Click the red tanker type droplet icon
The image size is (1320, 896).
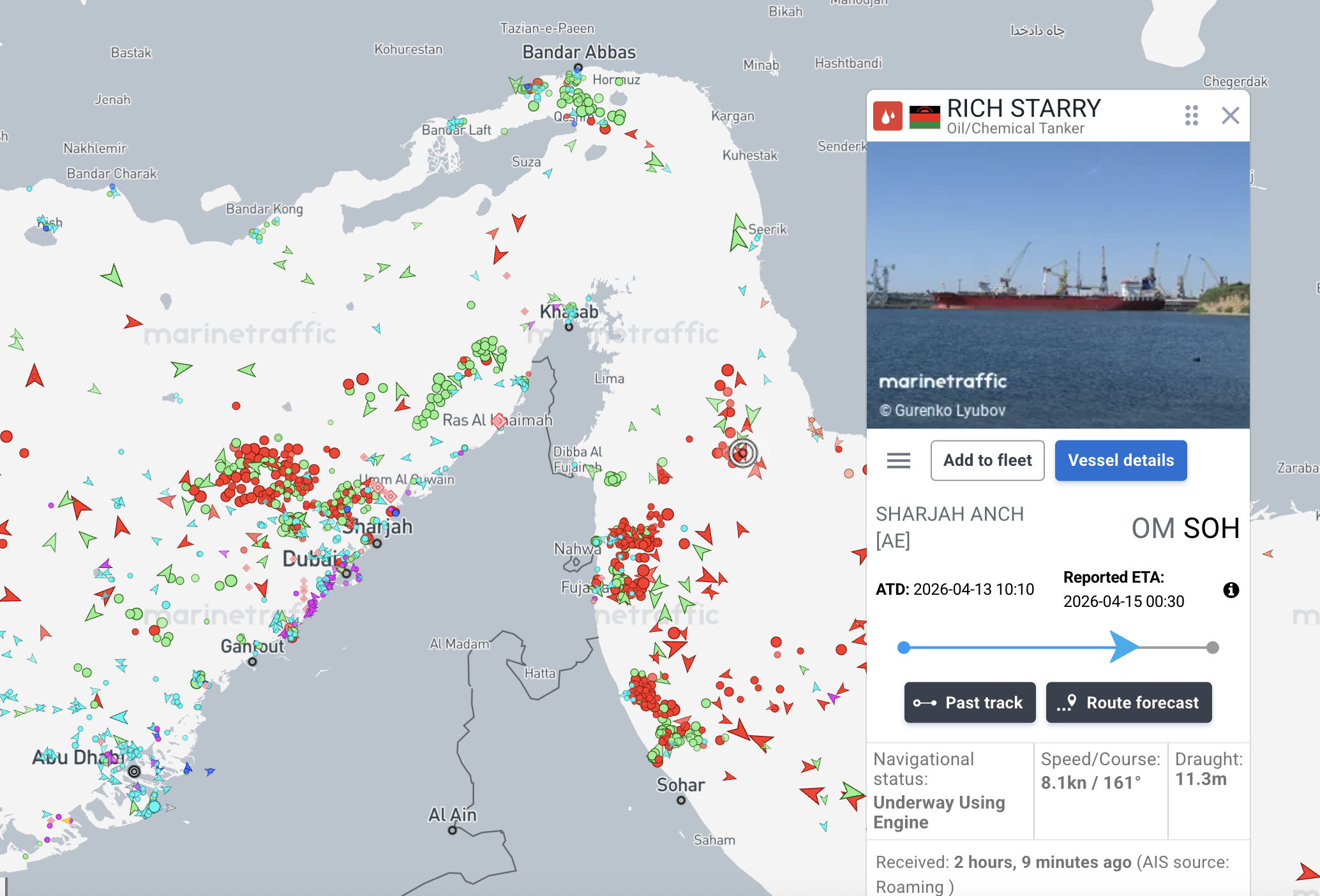point(887,116)
